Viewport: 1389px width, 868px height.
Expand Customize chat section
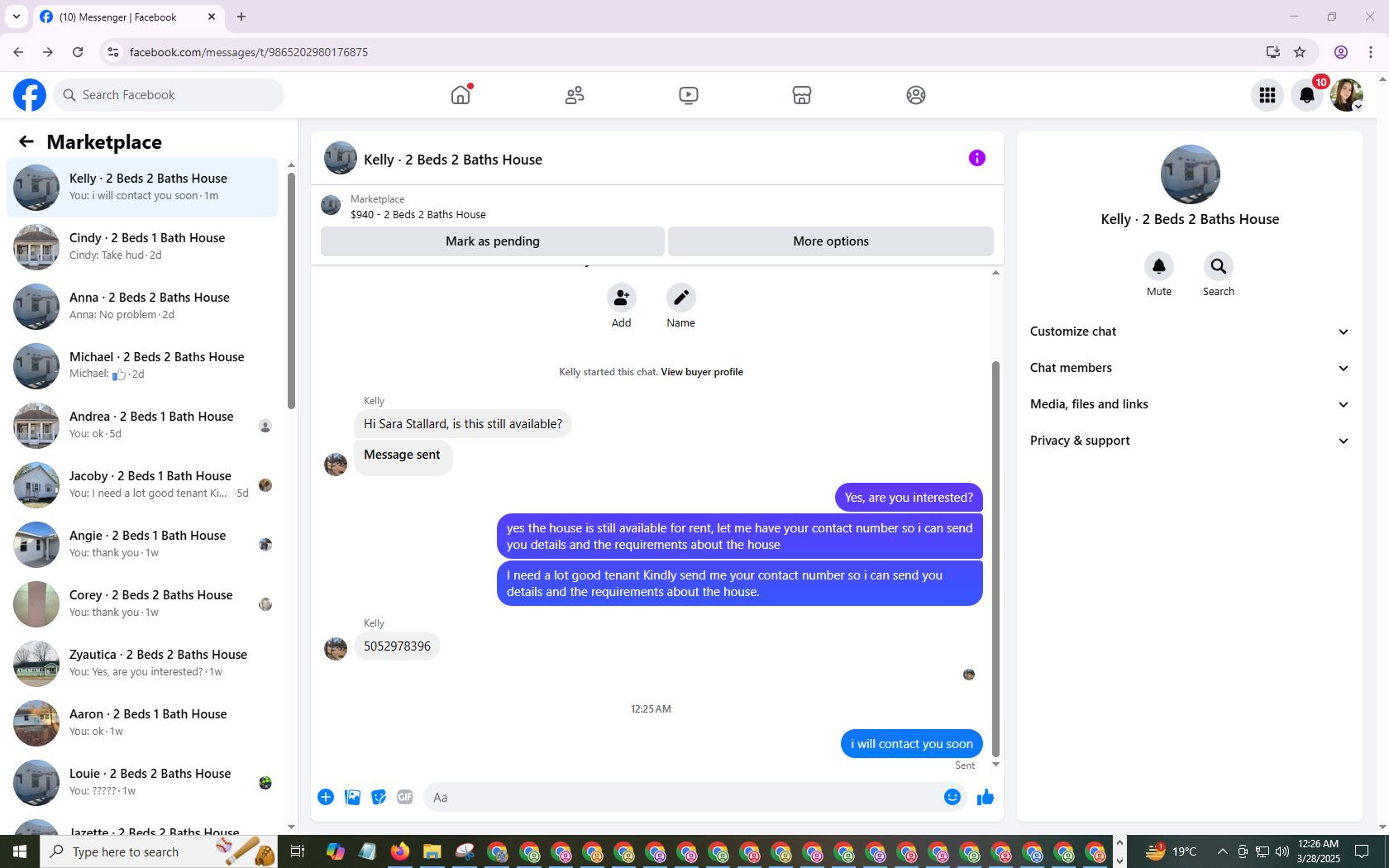point(1190,331)
